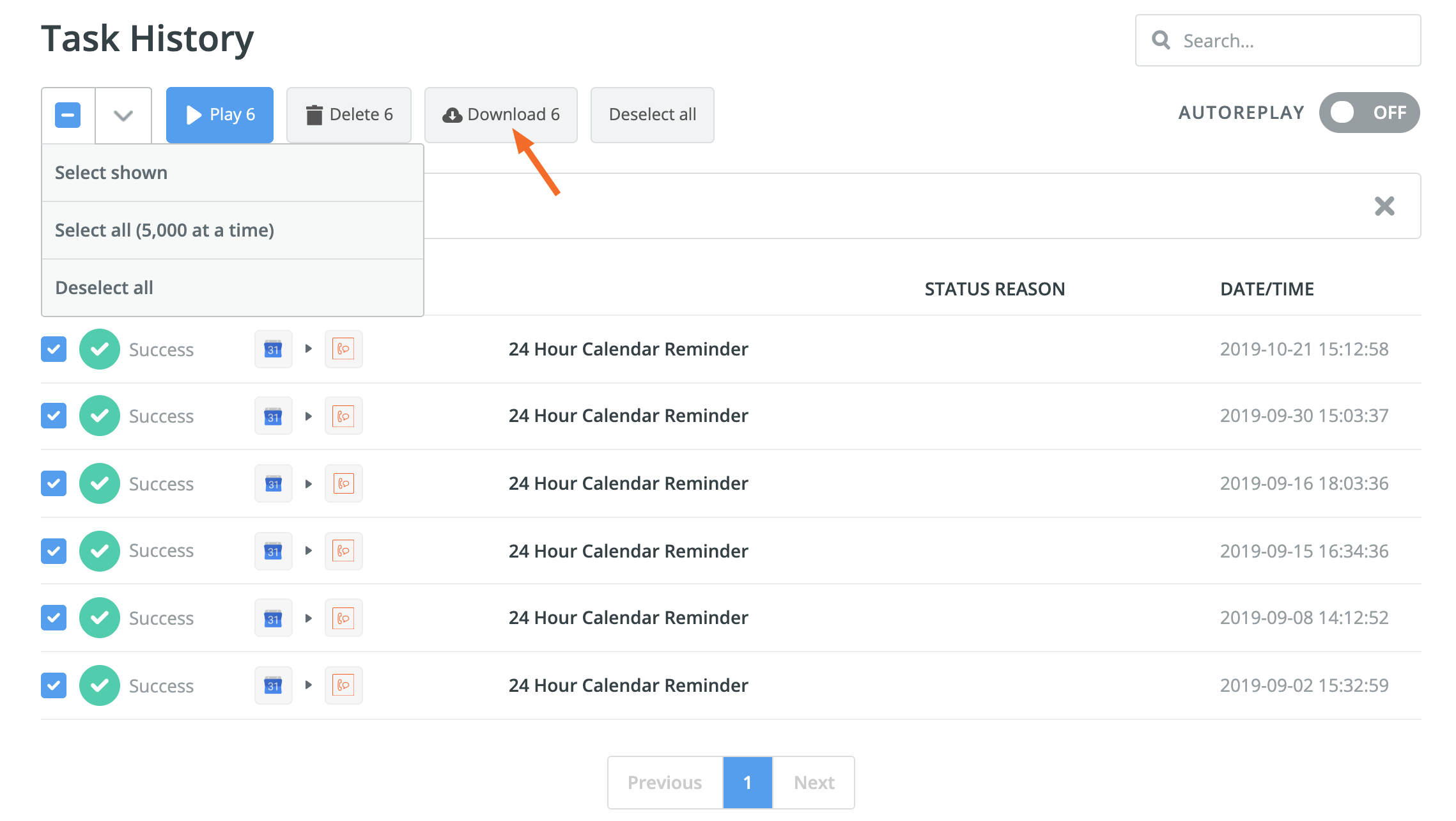Dismiss the banner with the X icon
Image resolution: width=1456 pixels, height=821 pixels.
[1384, 206]
